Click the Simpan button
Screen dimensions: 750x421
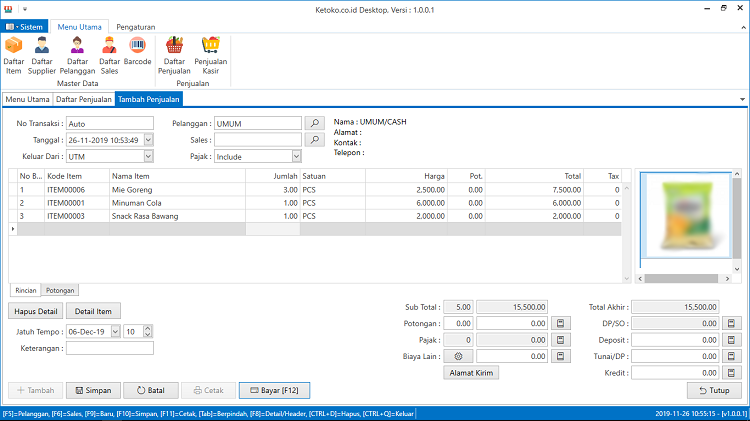click(x=93, y=390)
